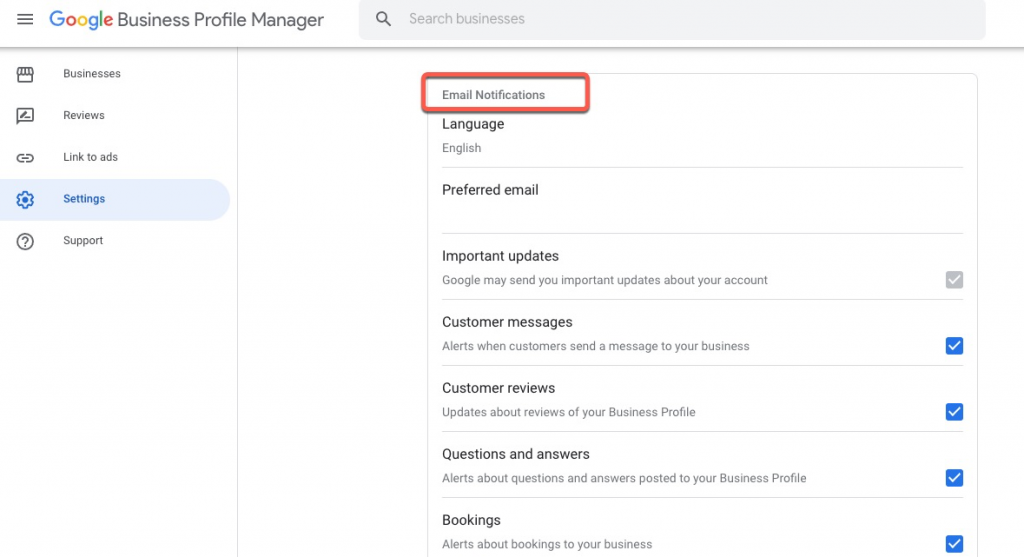Click the Important updates checkbox
Viewport: 1024px width, 557px height.
(954, 279)
